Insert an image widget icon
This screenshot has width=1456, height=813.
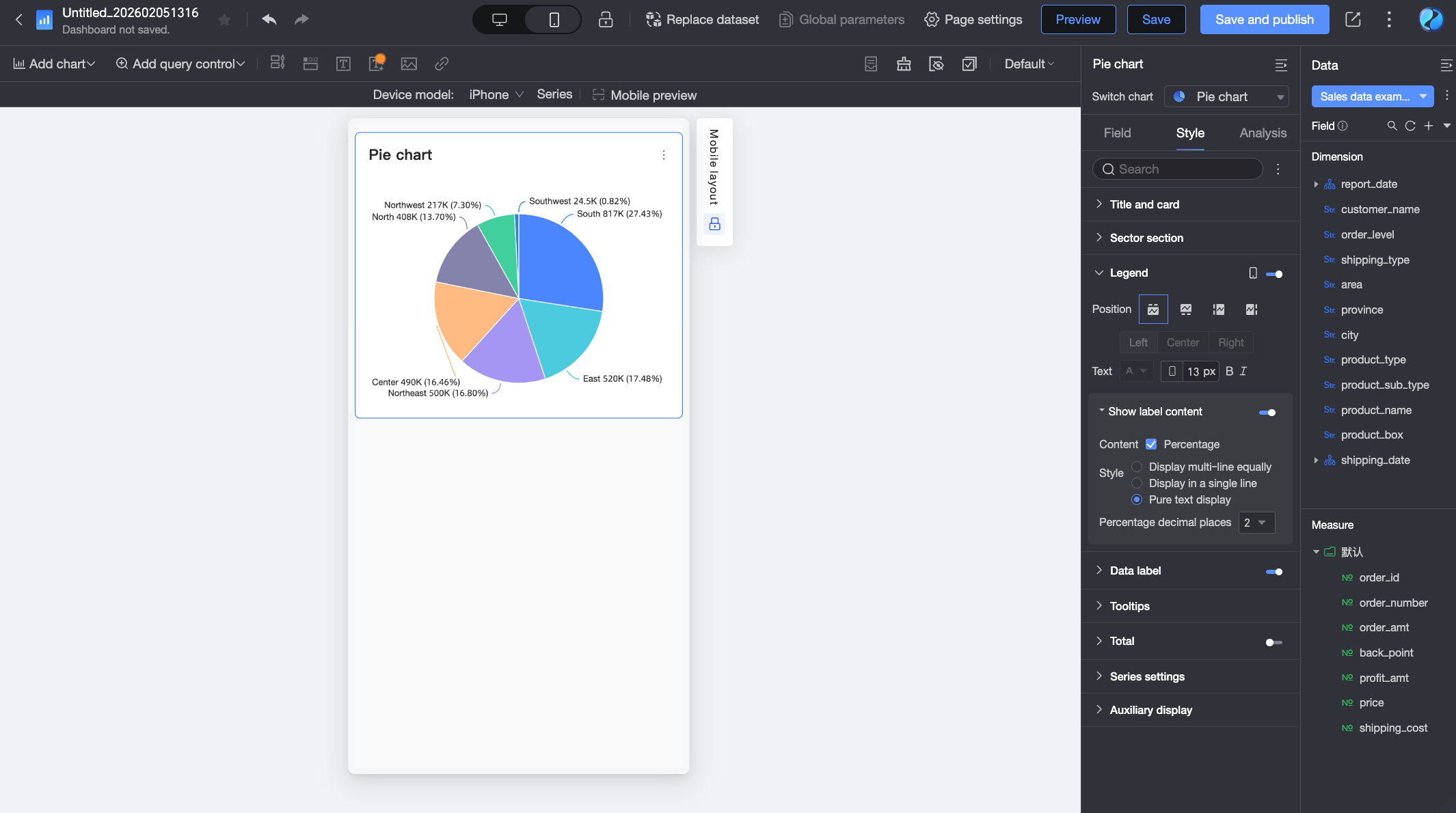point(409,64)
